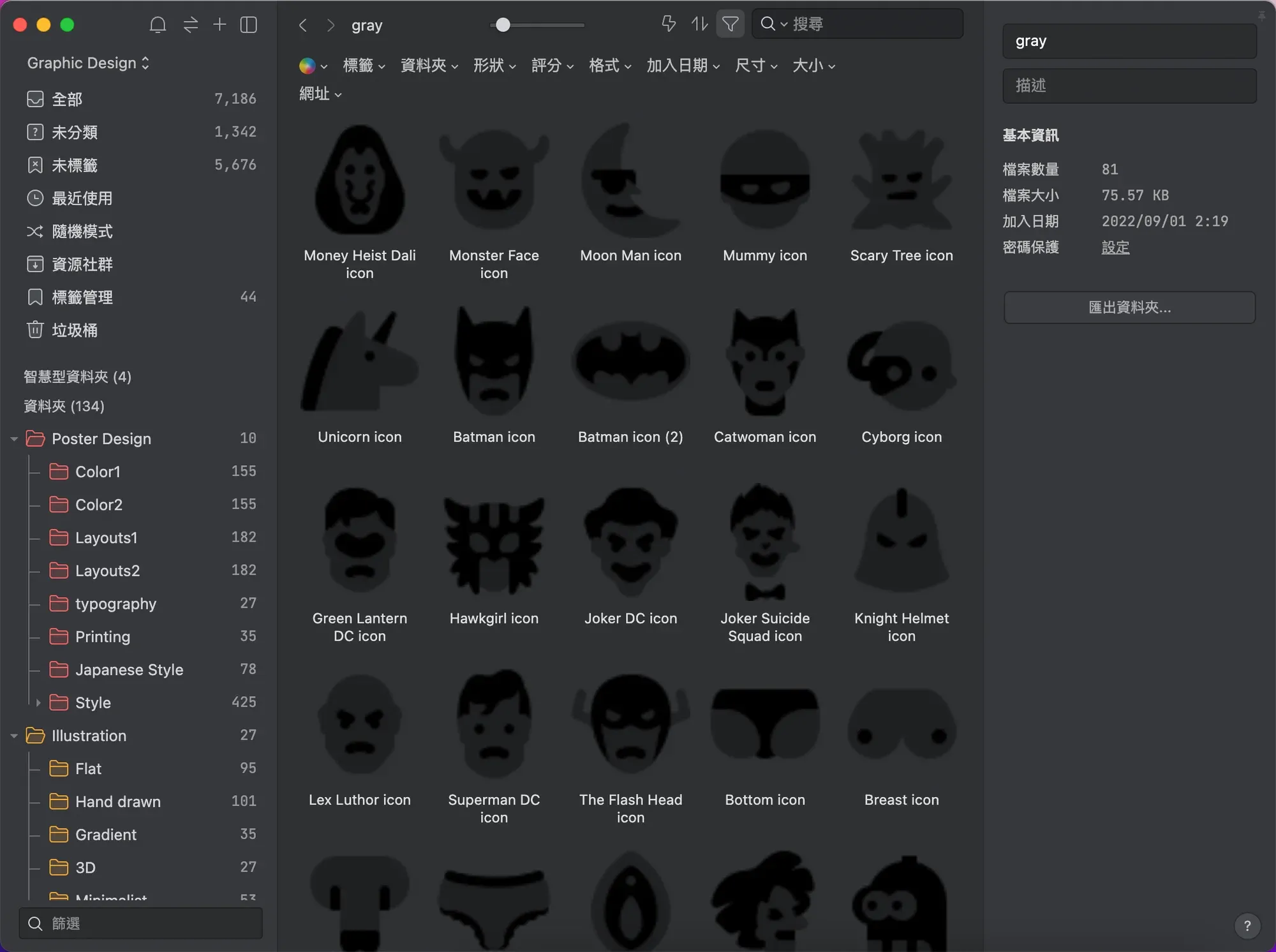Edit the gray folder name field
Screen dimensions: 1276x952
1129,41
